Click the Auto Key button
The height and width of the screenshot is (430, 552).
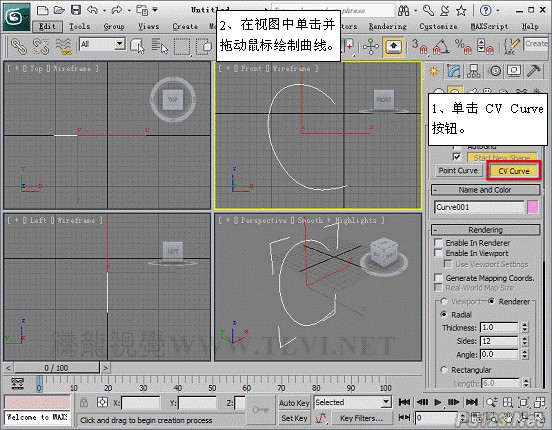click(294, 403)
